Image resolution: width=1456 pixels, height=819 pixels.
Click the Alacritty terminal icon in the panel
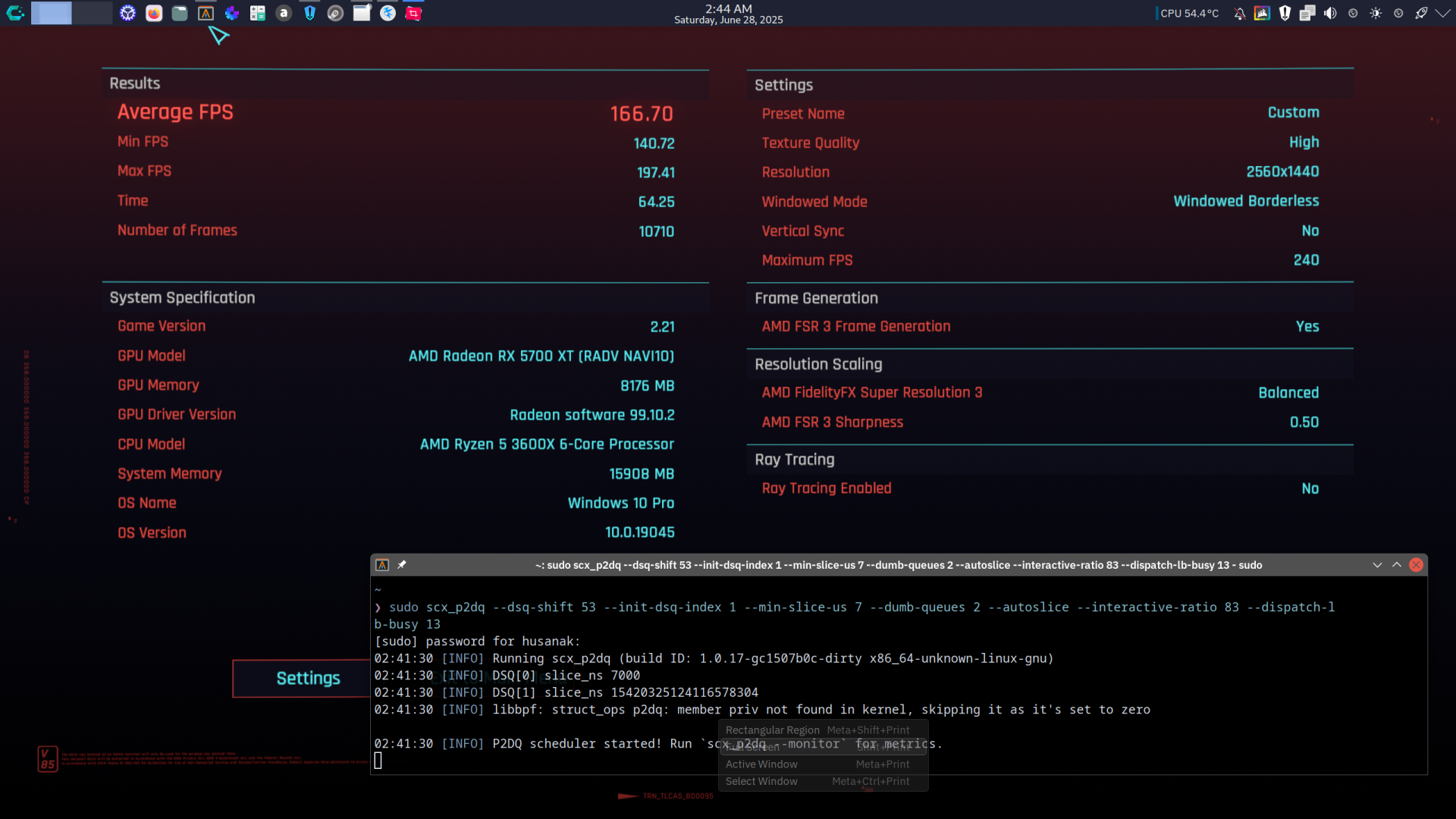(x=206, y=13)
